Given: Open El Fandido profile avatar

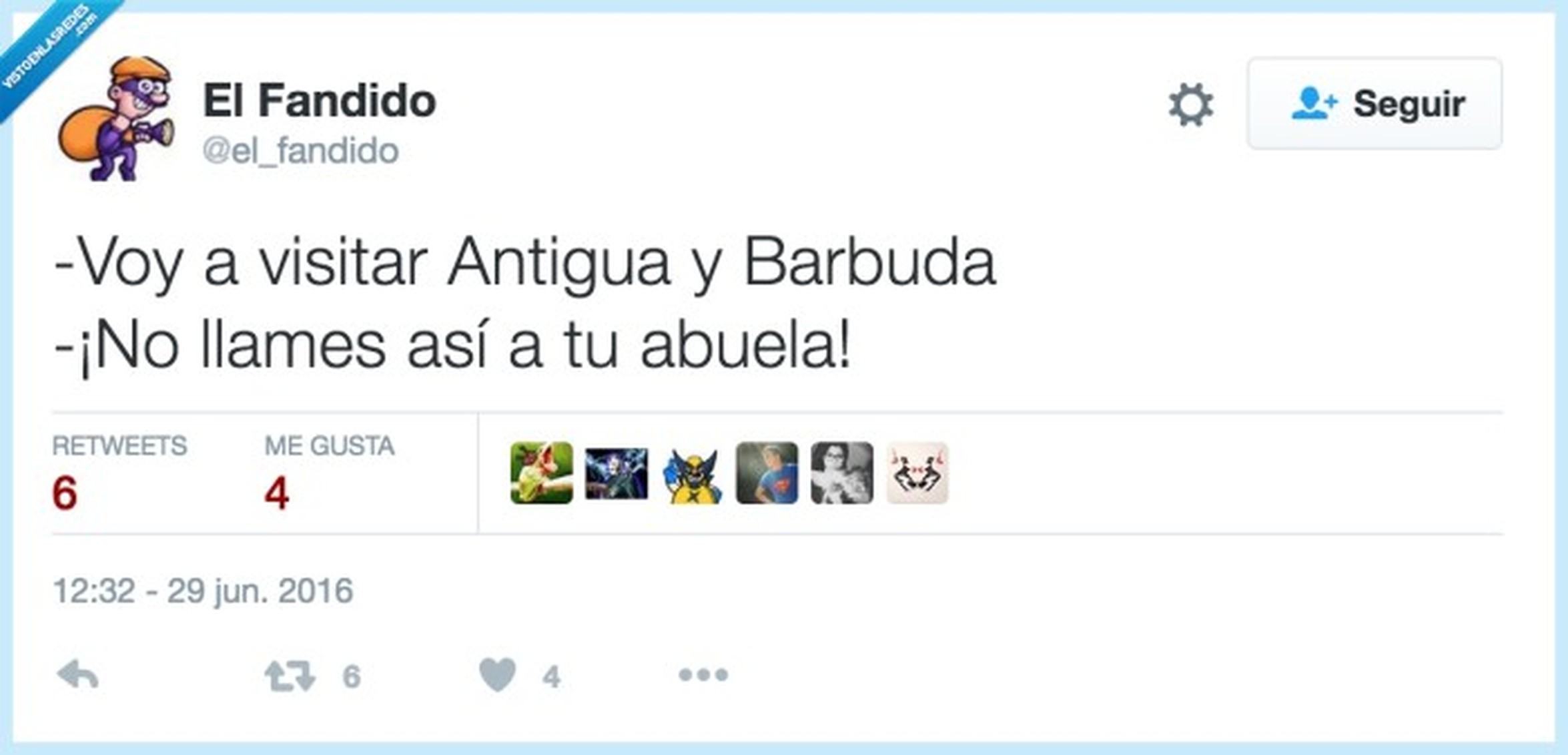Looking at the screenshot, I should click(x=116, y=119).
